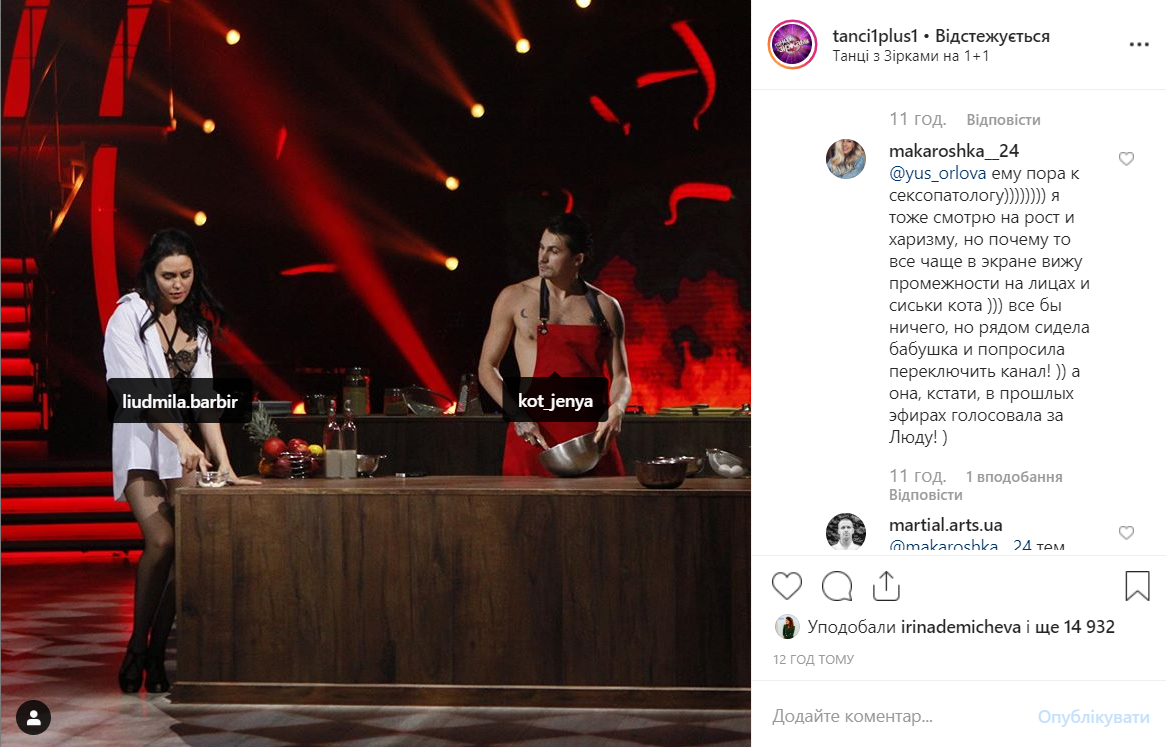This screenshot has width=1166, height=747.
Task: Open the tanci1plus1 username link
Action: pos(875,36)
